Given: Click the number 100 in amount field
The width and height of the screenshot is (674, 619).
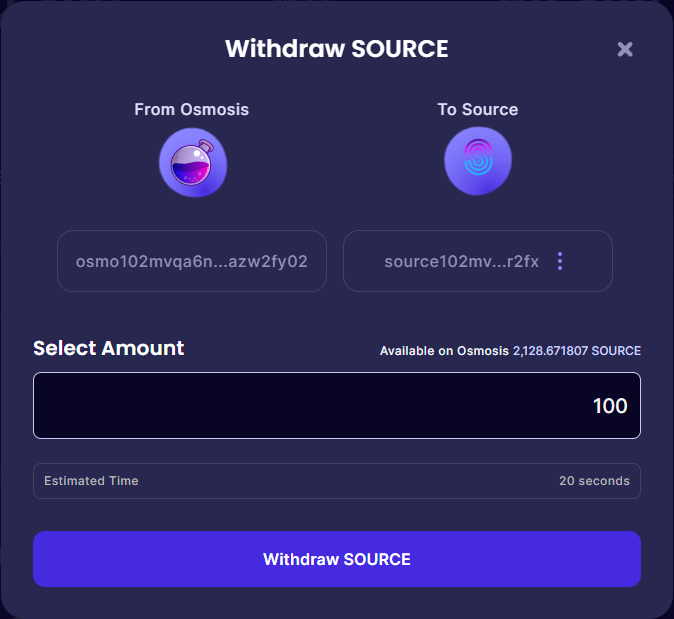Looking at the screenshot, I should pos(610,405).
